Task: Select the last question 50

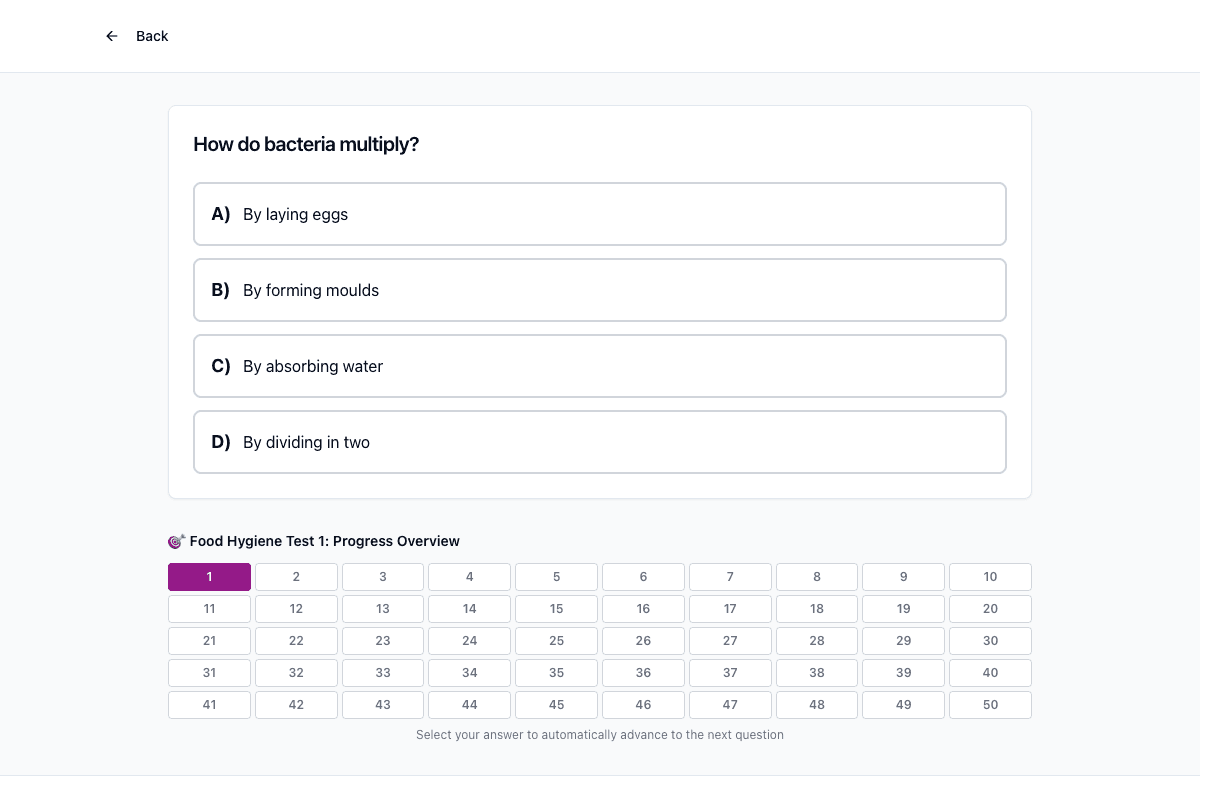Action: [x=990, y=705]
